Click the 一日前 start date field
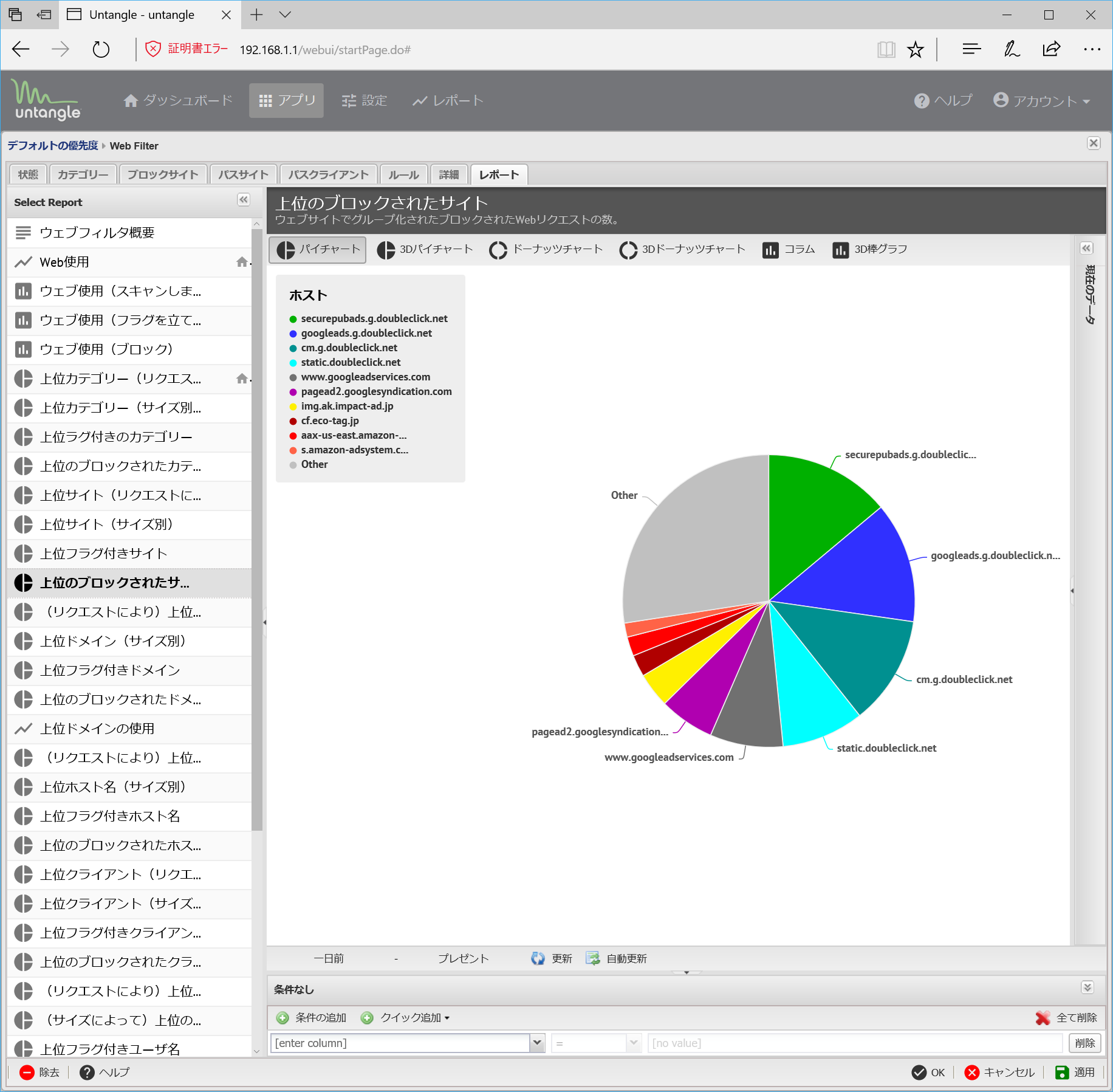Viewport: 1113px width, 1092px height. 329,959
